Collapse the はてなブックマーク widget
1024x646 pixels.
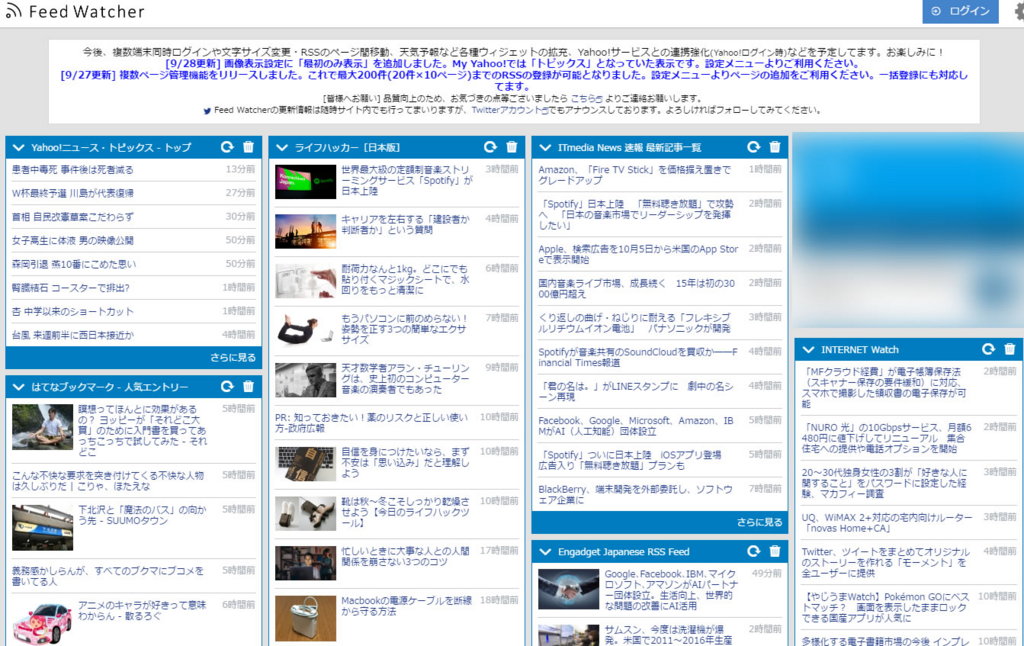tap(18, 387)
